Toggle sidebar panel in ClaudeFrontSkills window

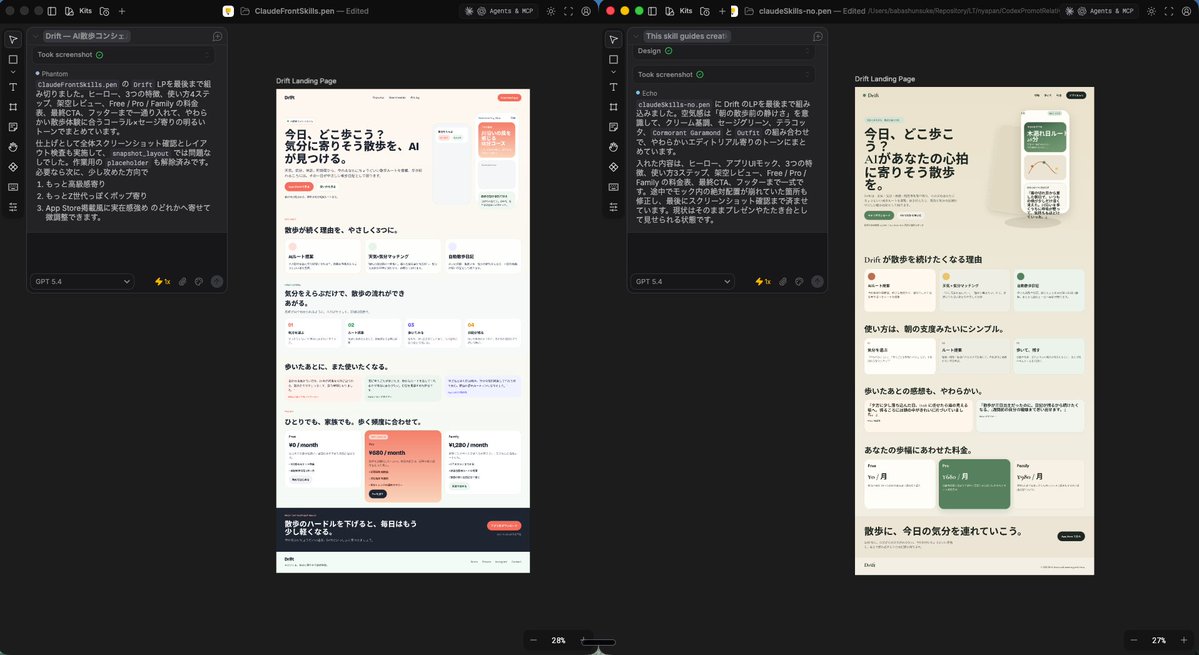(52, 11)
